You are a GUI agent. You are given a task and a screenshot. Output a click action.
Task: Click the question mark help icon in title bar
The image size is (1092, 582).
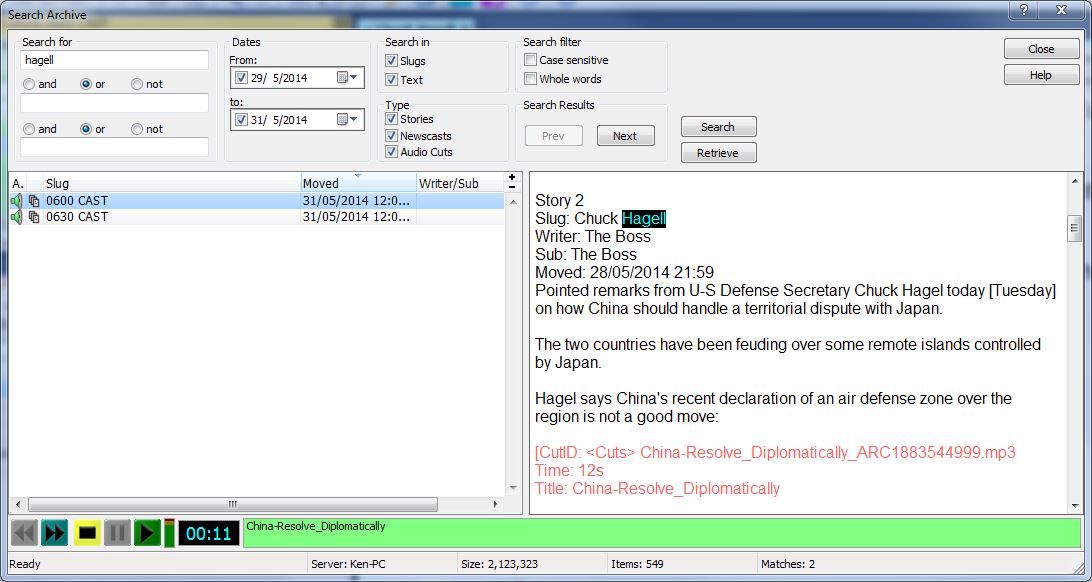(1024, 10)
